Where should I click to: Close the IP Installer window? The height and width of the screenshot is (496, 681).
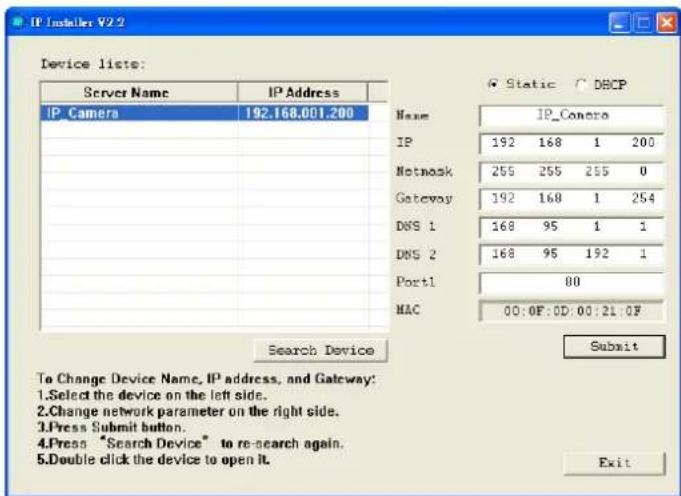(662, 20)
